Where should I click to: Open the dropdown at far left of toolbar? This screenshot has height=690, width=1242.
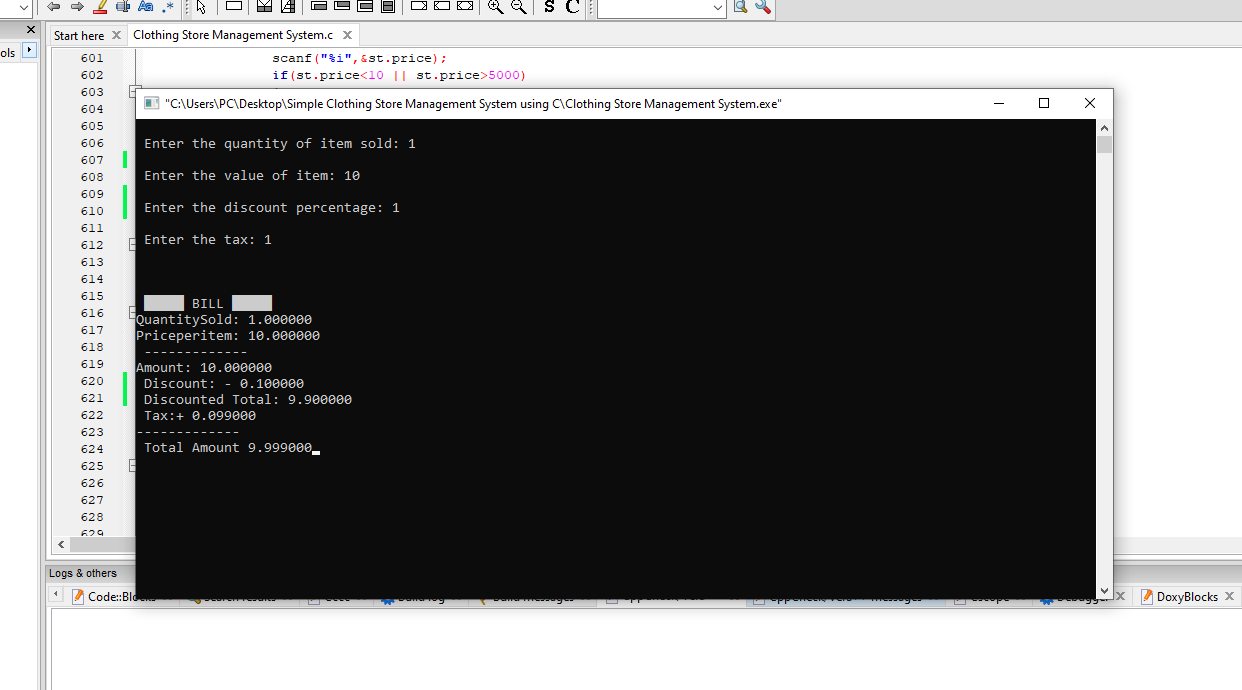pyautogui.click(x=25, y=8)
